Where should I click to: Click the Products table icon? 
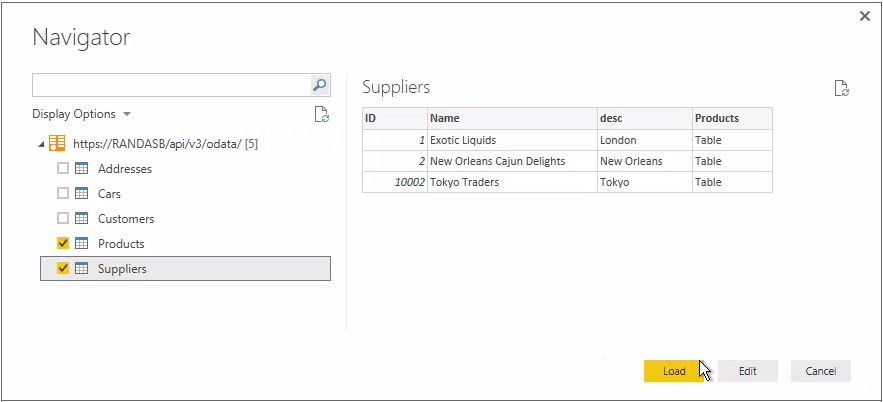pyautogui.click(x=82, y=244)
